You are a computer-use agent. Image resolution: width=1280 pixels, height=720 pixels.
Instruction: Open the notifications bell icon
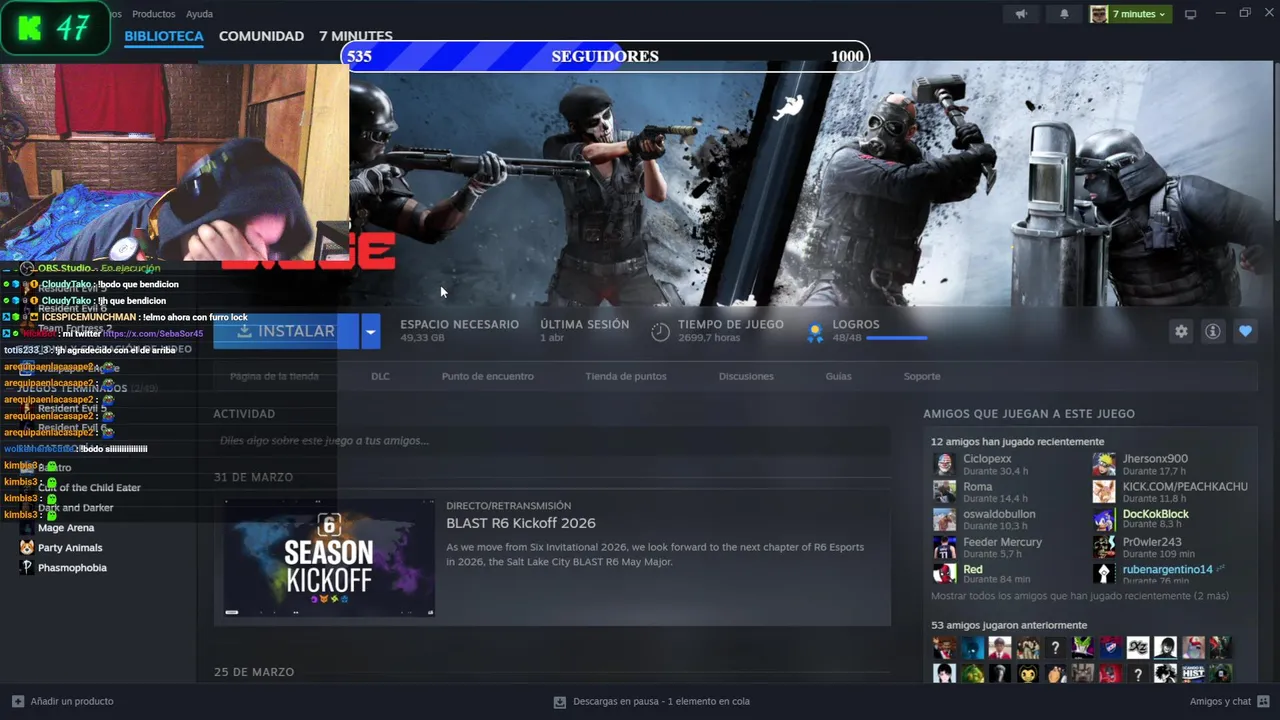coord(1064,14)
